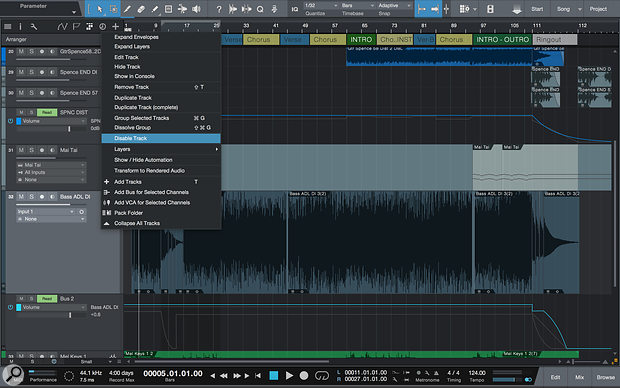
Task: Toggle the loop transport button
Action: coord(321,375)
